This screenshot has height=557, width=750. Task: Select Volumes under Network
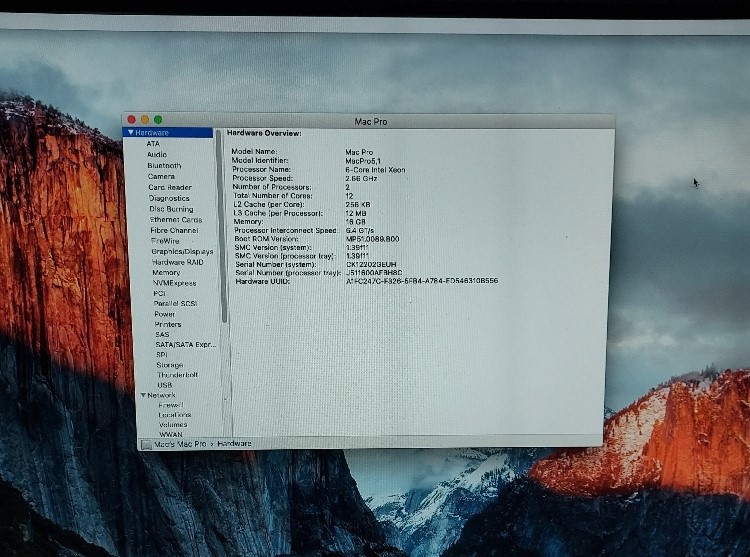[173, 425]
